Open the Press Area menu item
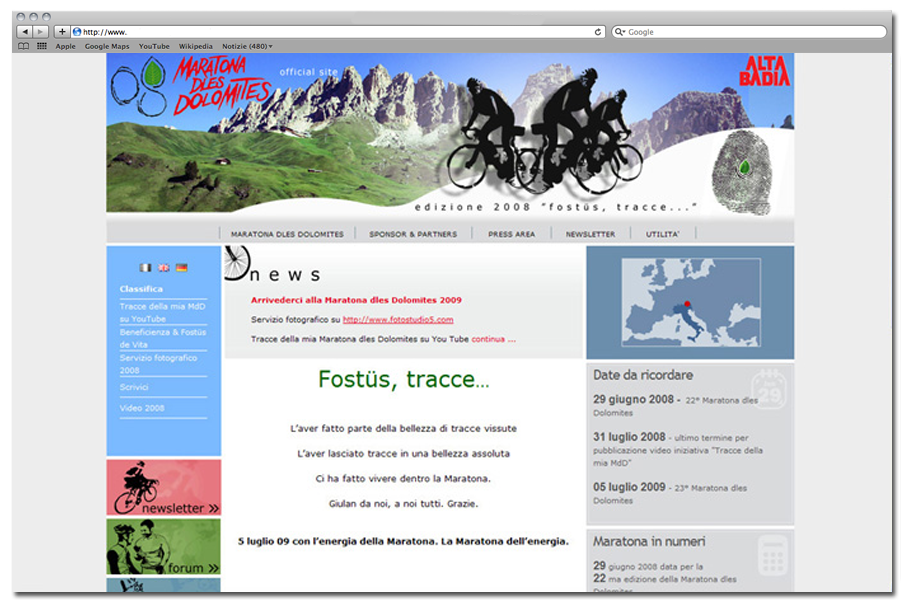Screen dimensions: 901x602 (512, 232)
